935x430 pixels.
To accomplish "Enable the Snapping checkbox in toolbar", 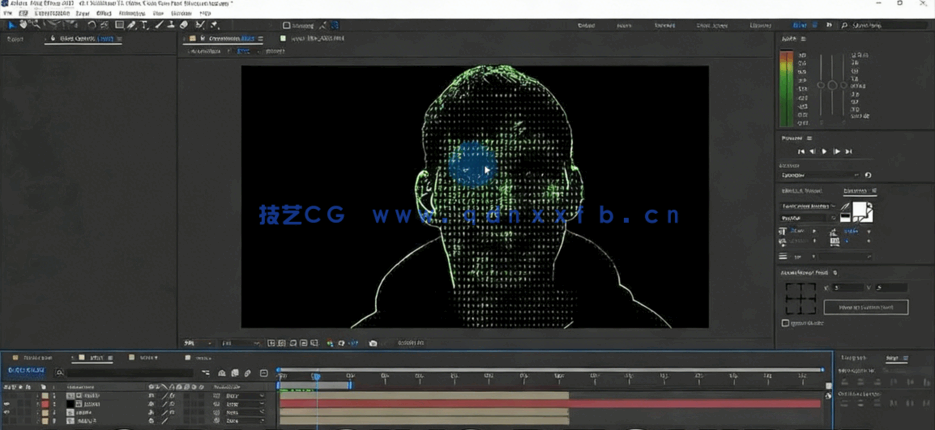I will (287, 26).
